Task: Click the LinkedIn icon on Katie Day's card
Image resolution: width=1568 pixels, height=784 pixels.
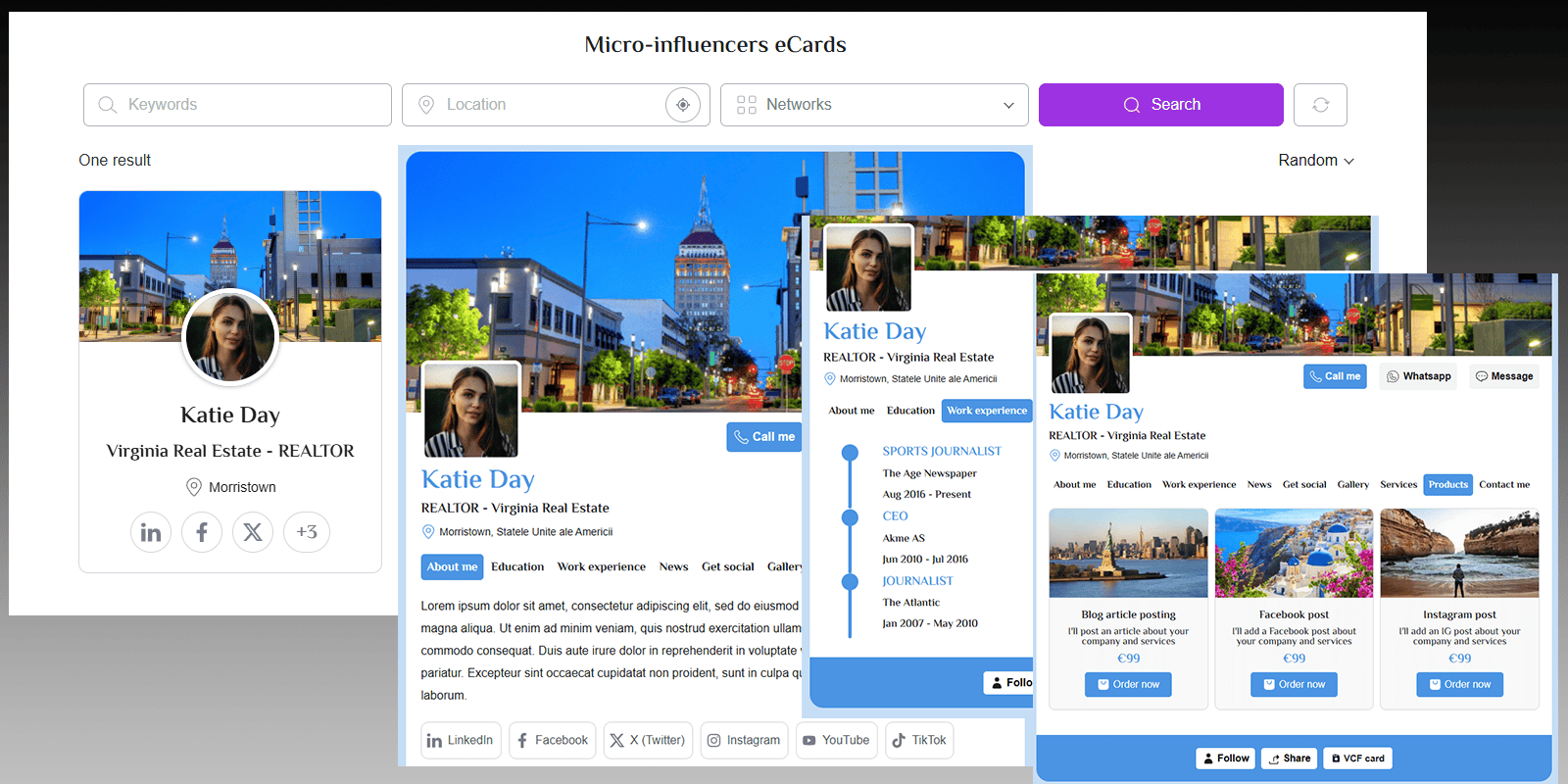Action: (x=151, y=532)
